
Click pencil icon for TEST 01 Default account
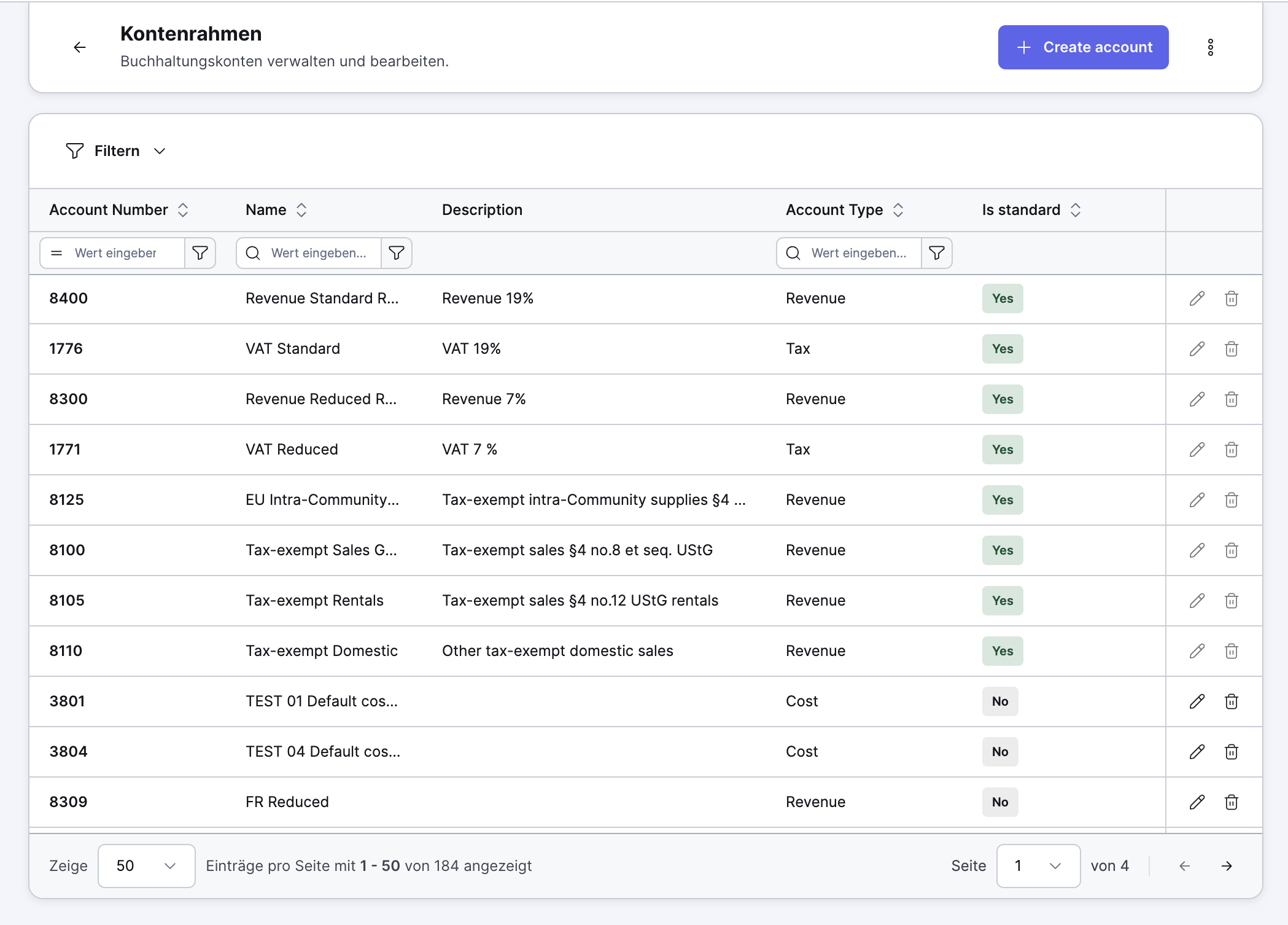point(1197,701)
